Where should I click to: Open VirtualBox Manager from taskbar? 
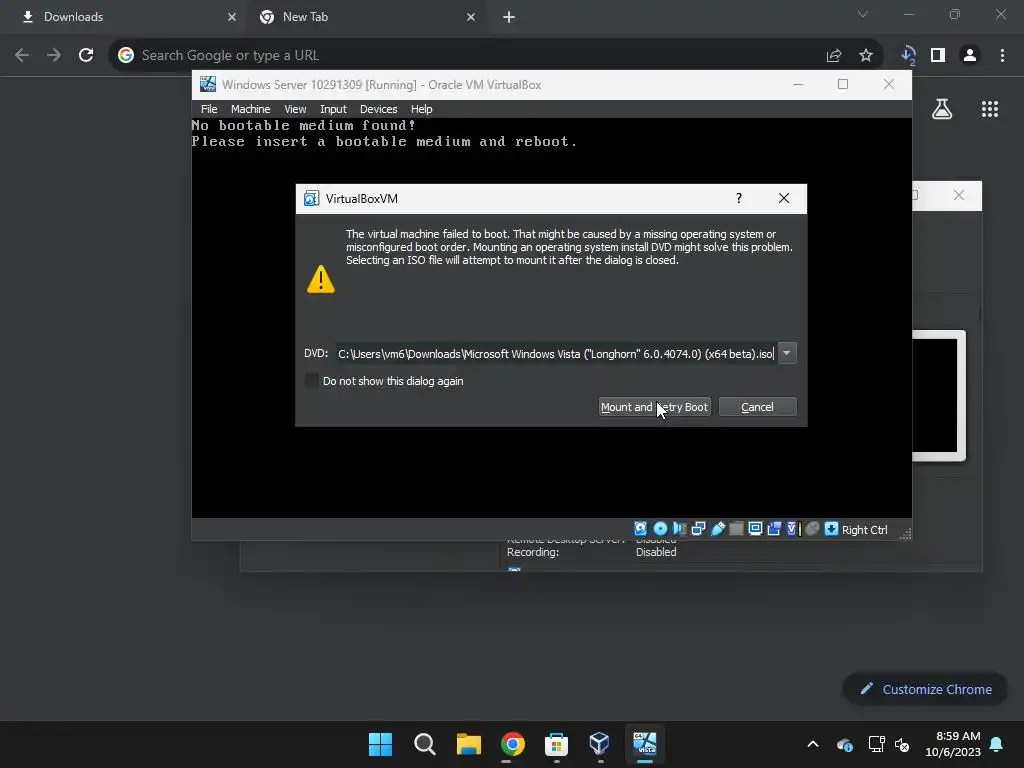coord(600,744)
